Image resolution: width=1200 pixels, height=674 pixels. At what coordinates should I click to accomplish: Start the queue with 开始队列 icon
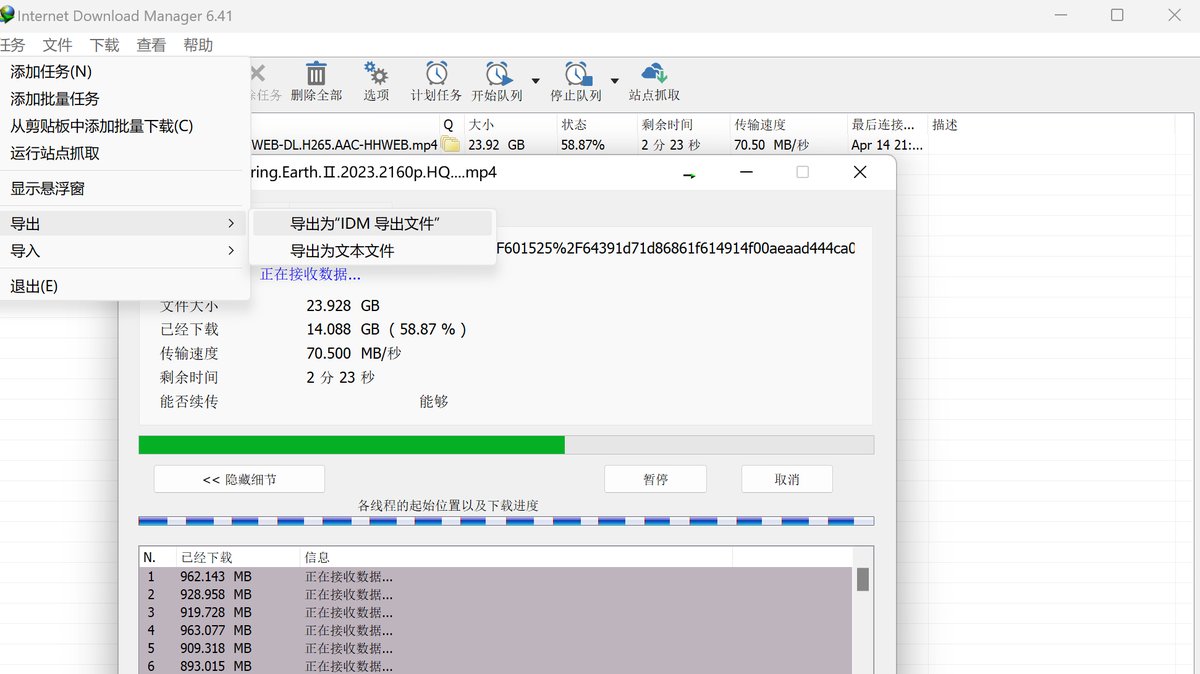(x=498, y=74)
